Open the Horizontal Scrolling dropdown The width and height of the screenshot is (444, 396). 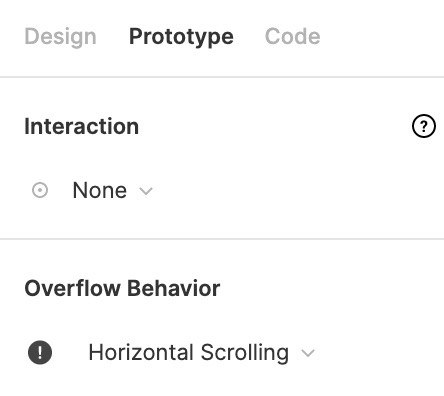[202, 353]
